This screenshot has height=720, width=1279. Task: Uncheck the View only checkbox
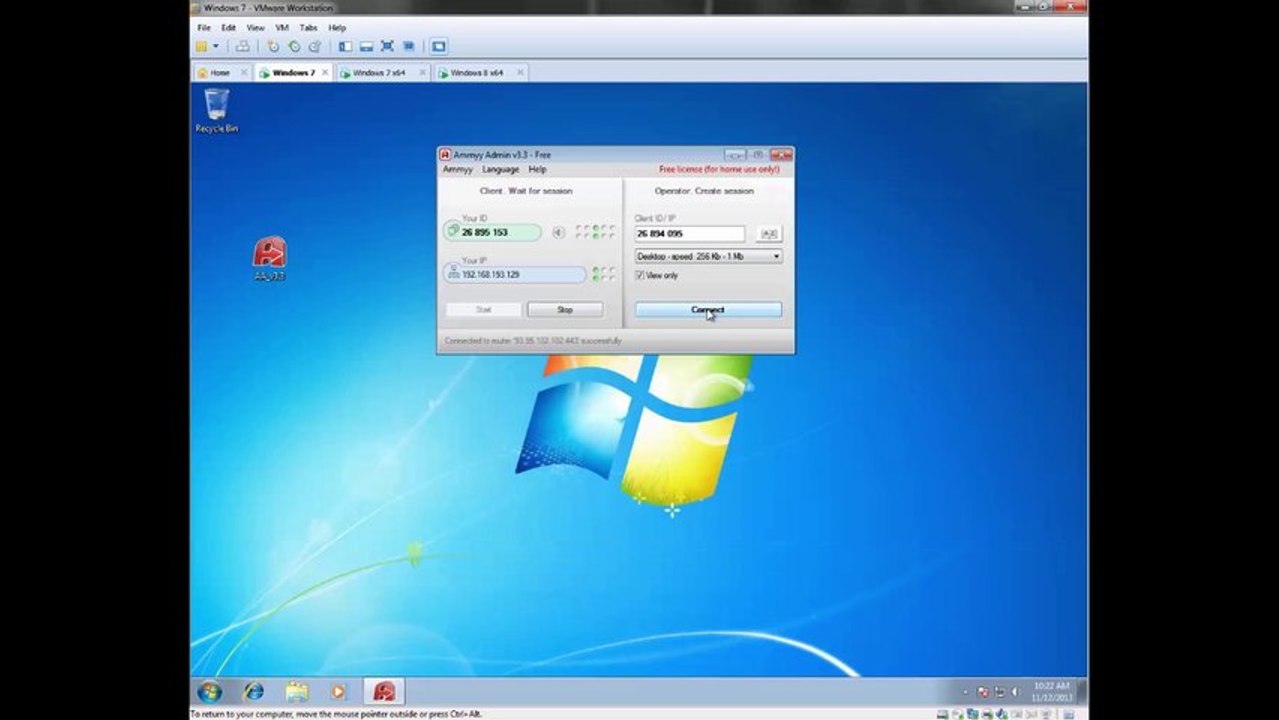(x=640, y=275)
